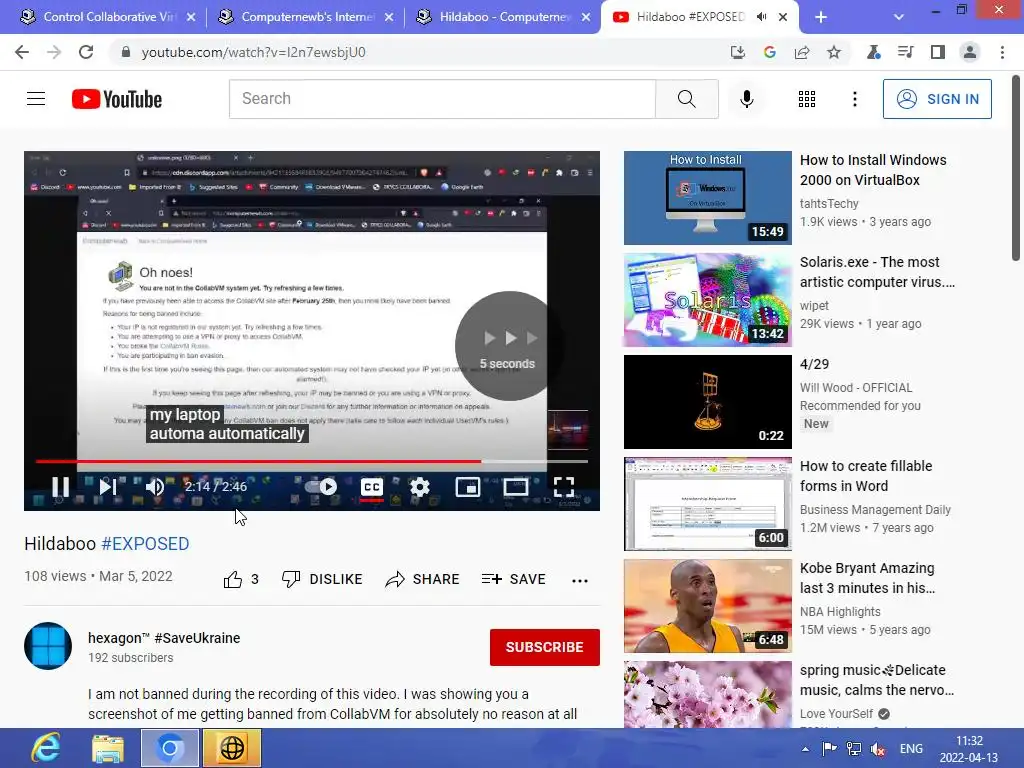
Task: Reload the page with the refresh icon
Action: pos(86,52)
